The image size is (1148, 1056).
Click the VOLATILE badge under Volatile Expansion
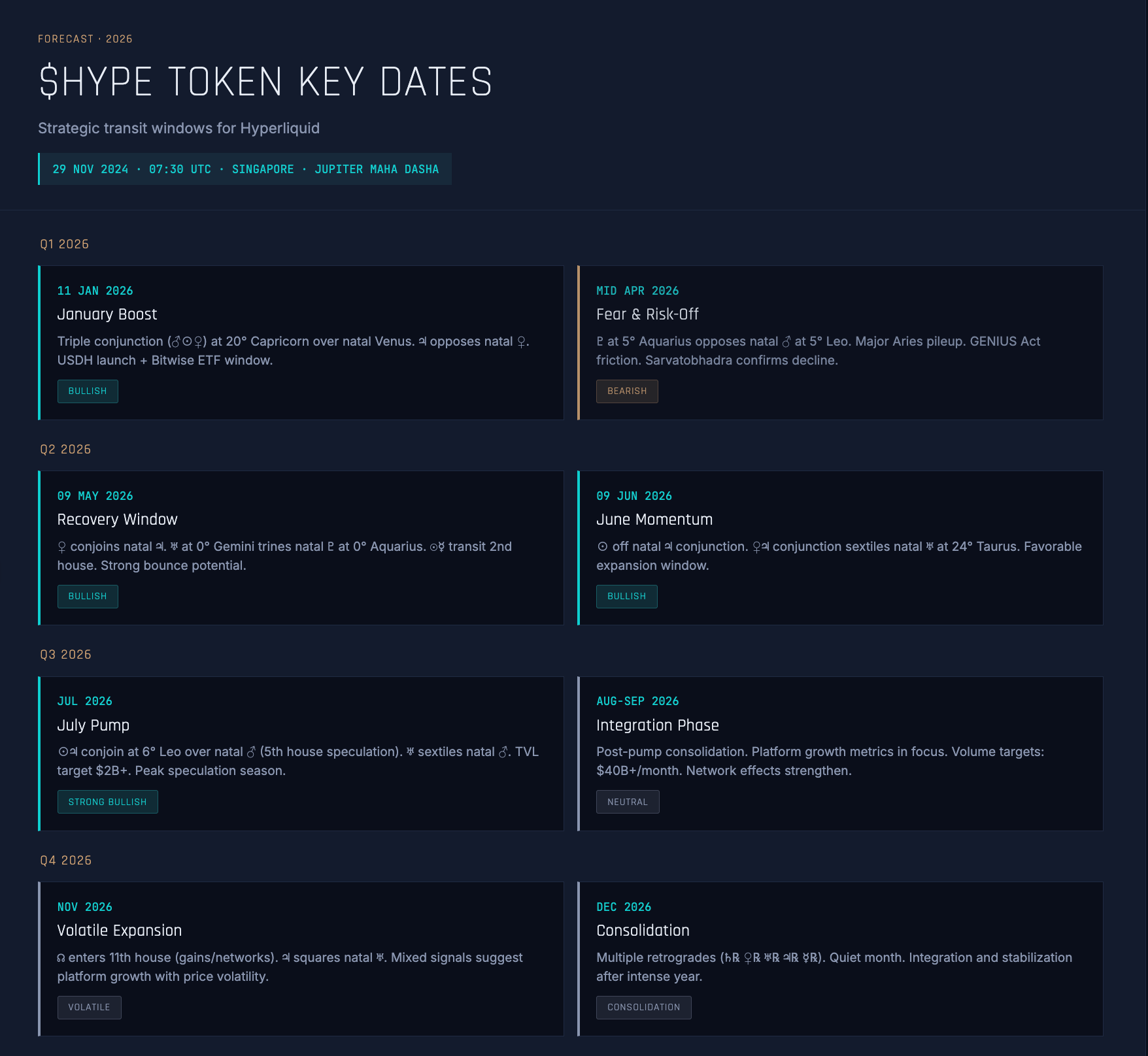tap(89, 1007)
